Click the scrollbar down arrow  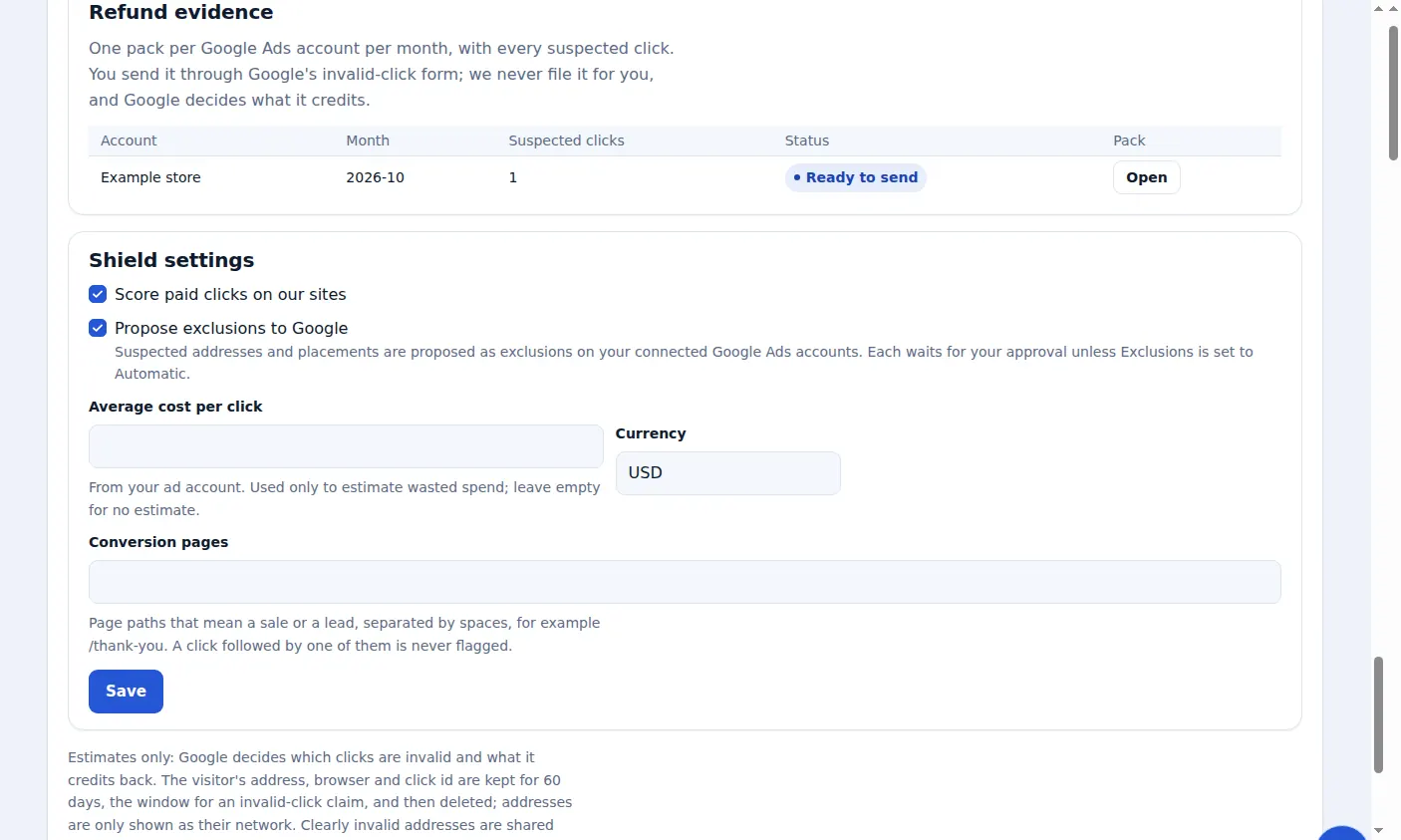(1379, 829)
